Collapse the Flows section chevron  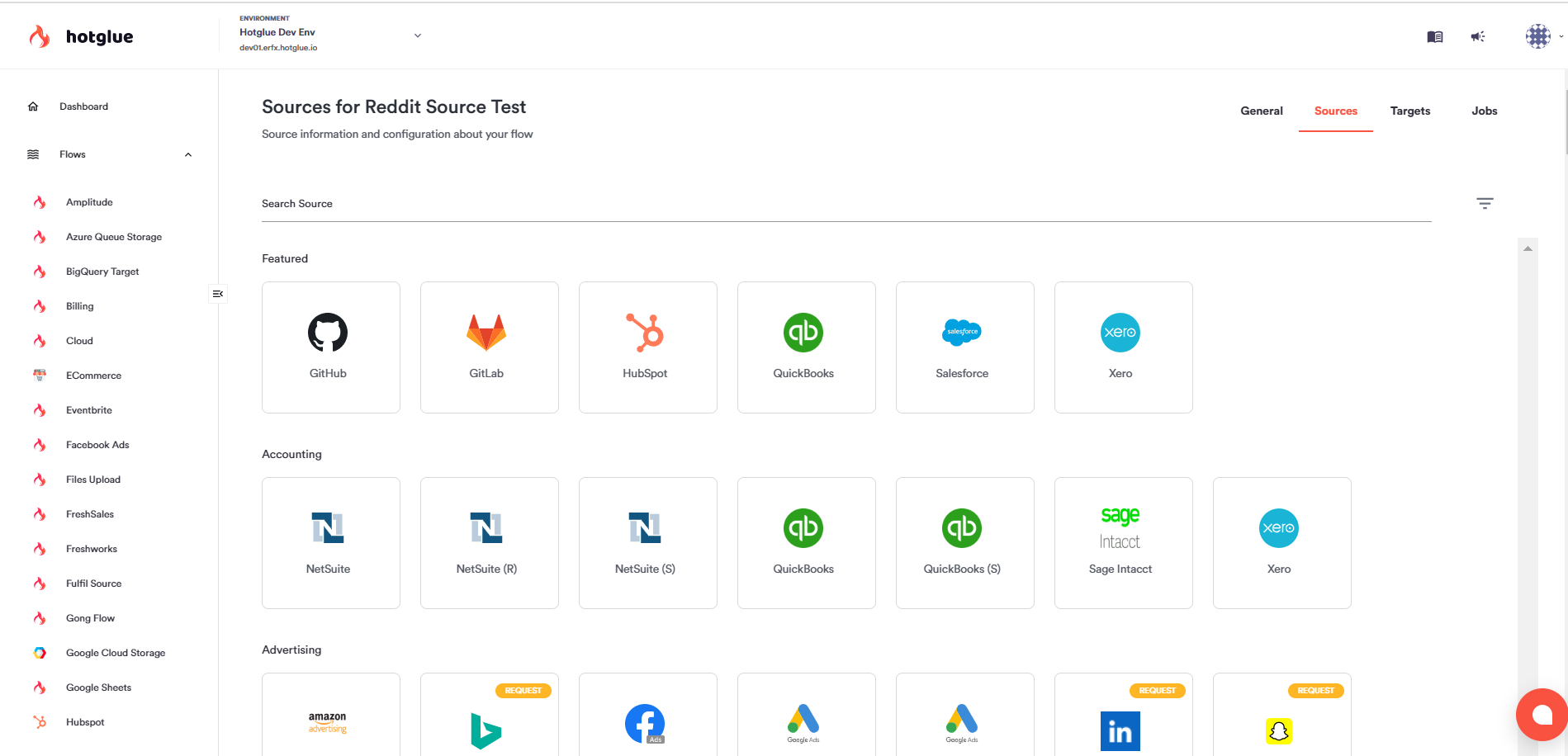[x=188, y=154]
